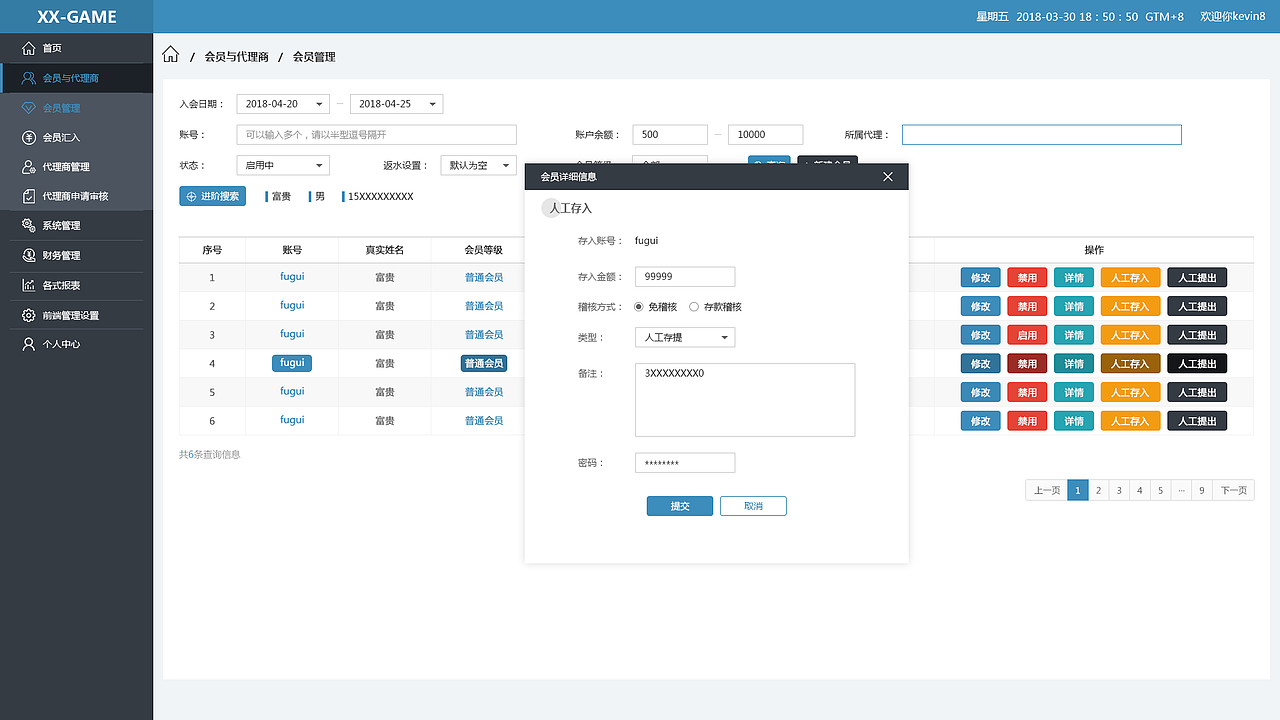The height and width of the screenshot is (720, 1280).
Task: Click the 存入金额 field showing 99999
Action: [685, 277]
